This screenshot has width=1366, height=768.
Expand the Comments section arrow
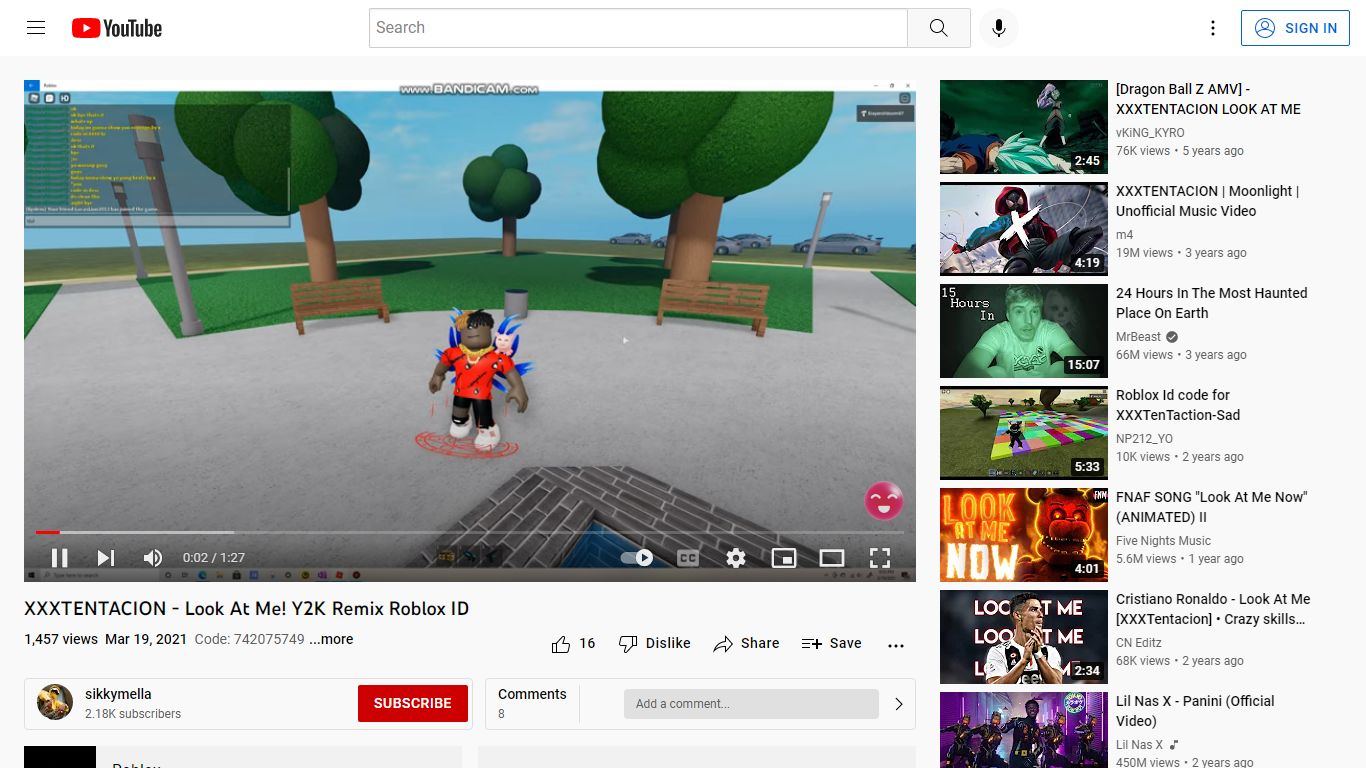(898, 704)
